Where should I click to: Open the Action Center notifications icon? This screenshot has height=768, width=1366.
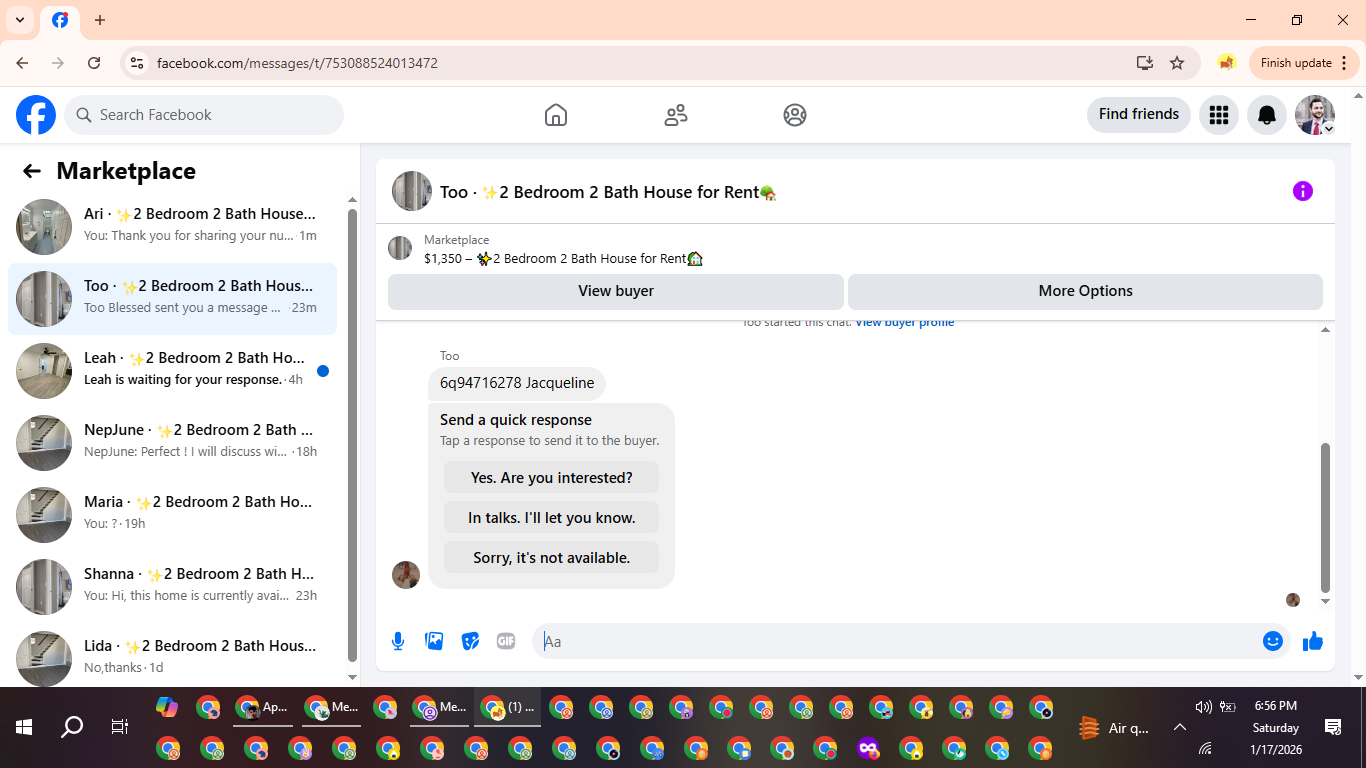(x=1333, y=727)
